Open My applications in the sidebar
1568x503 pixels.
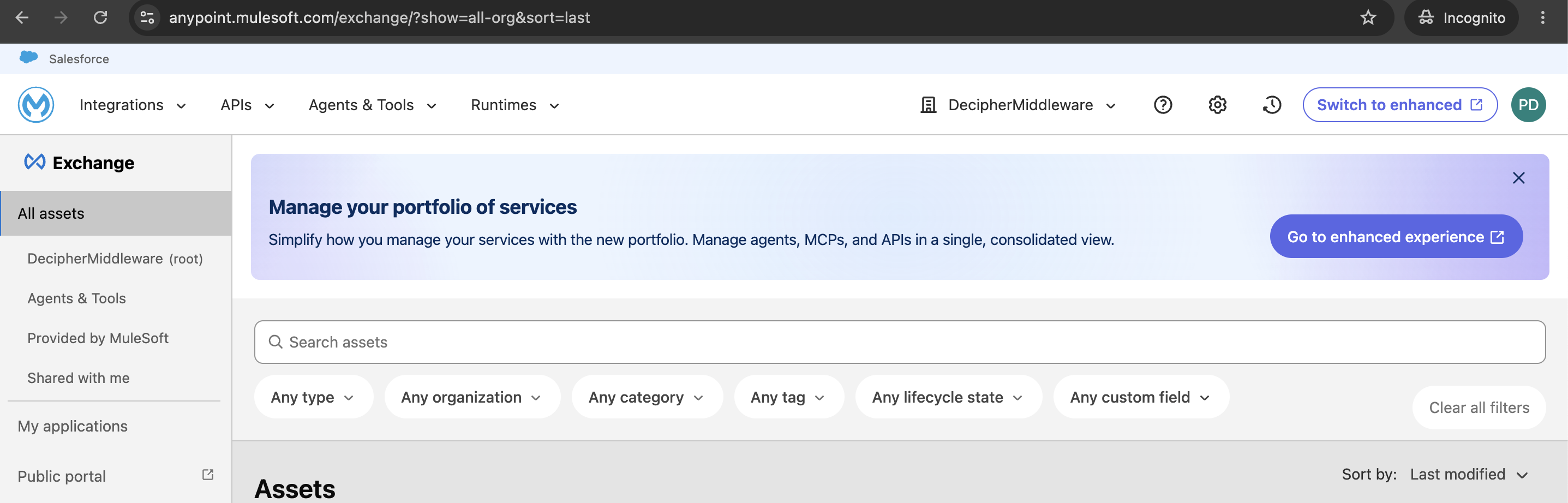(73, 426)
